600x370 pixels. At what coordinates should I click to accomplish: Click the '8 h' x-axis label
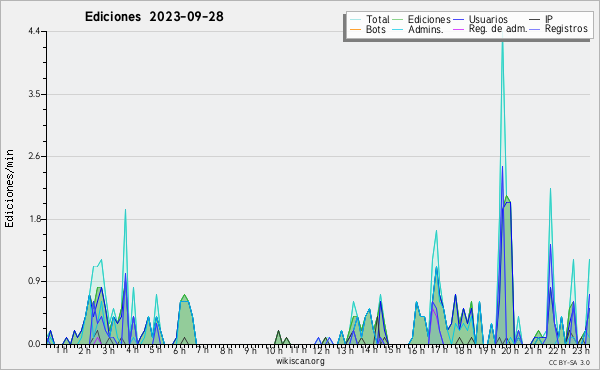click(226, 350)
